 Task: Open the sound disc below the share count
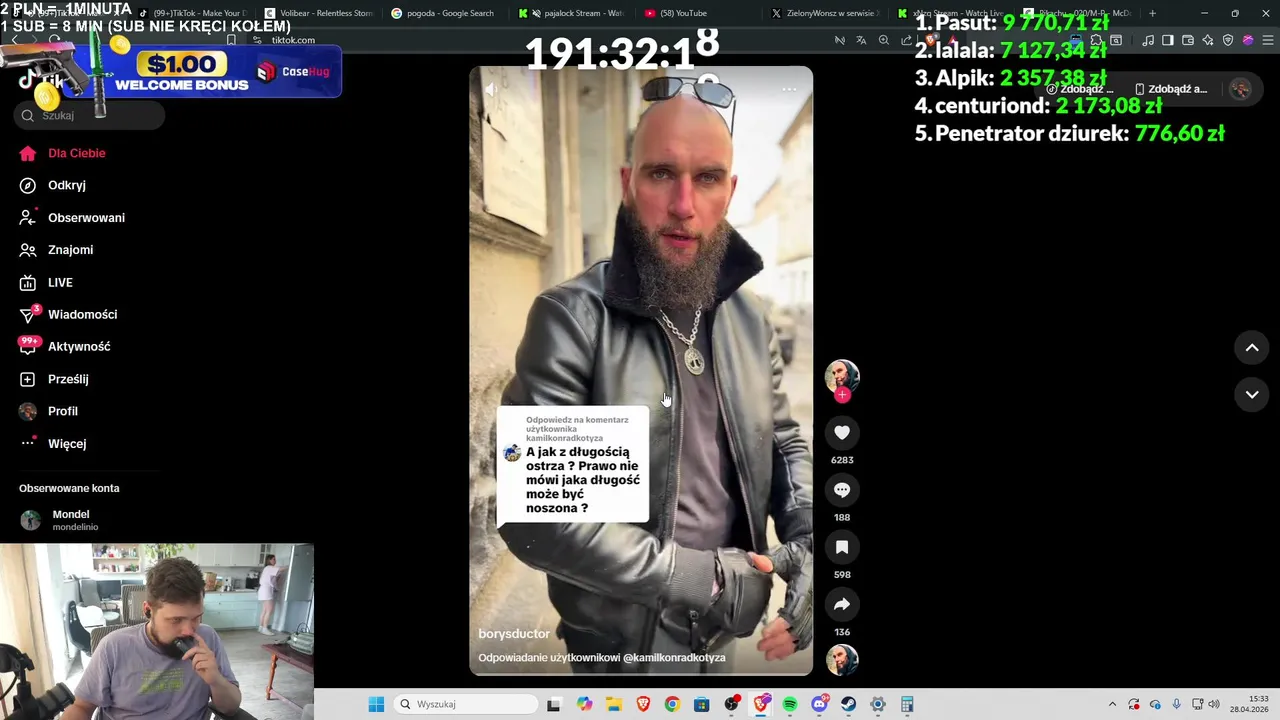pos(842,660)
